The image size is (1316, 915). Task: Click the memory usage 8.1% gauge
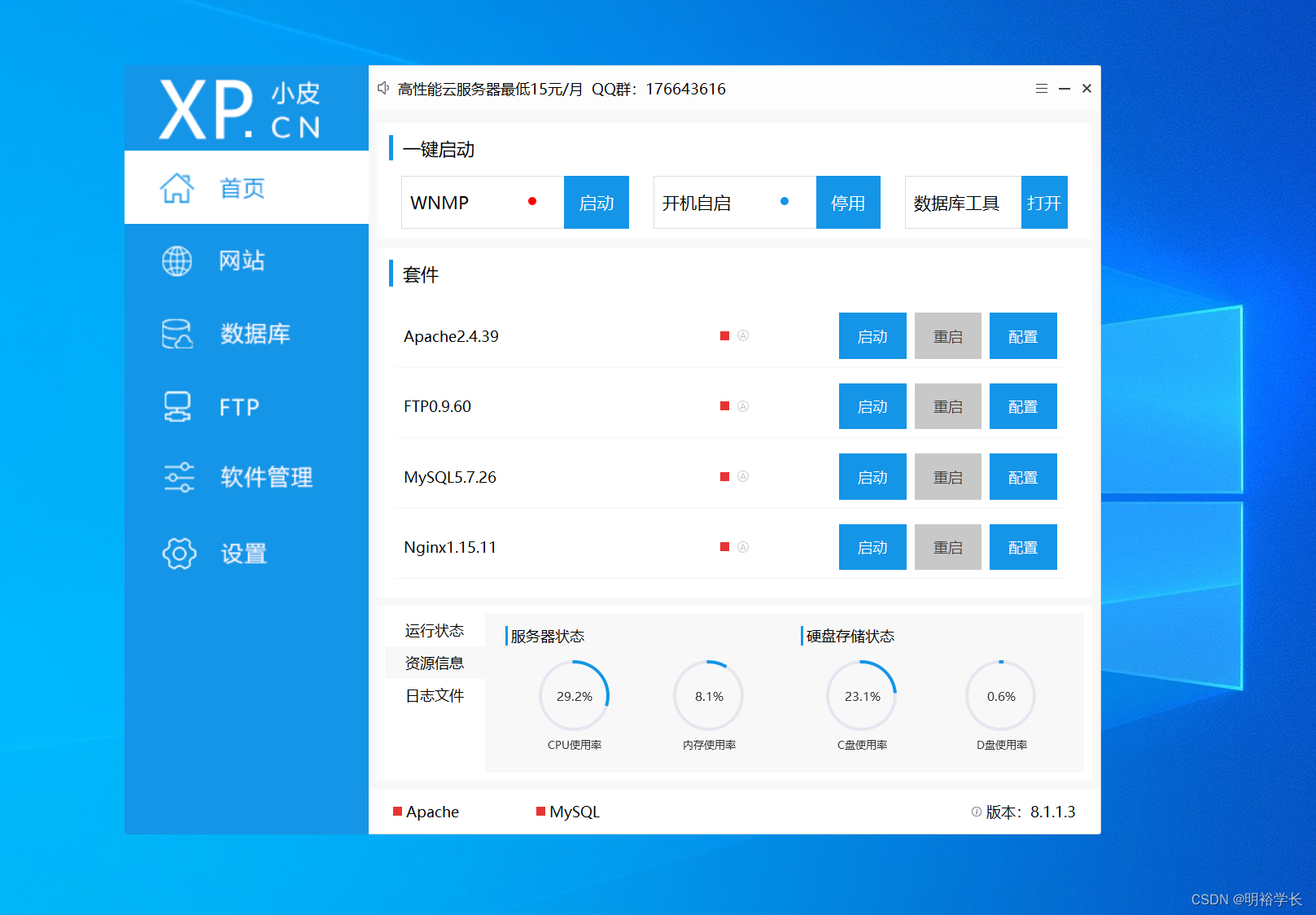709,696
